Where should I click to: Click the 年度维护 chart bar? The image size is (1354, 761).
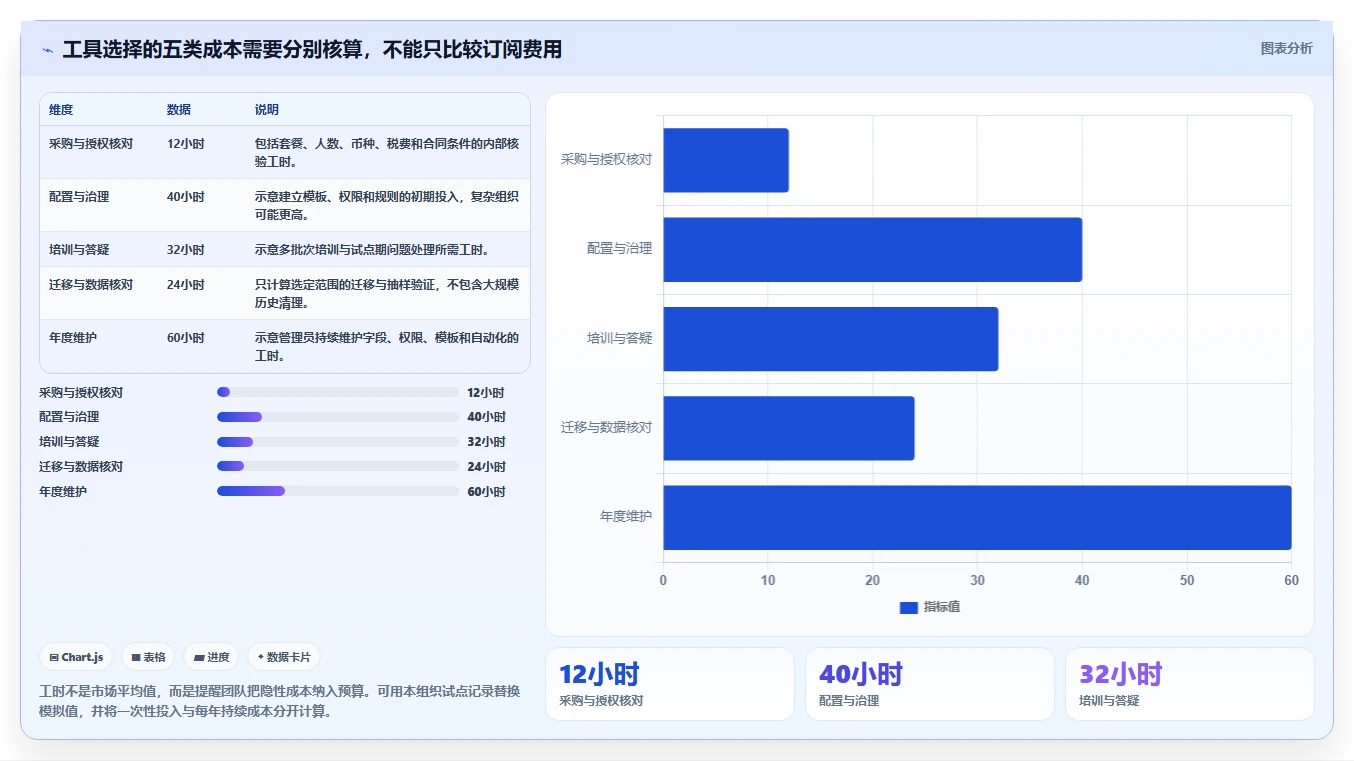click(977, 517)
